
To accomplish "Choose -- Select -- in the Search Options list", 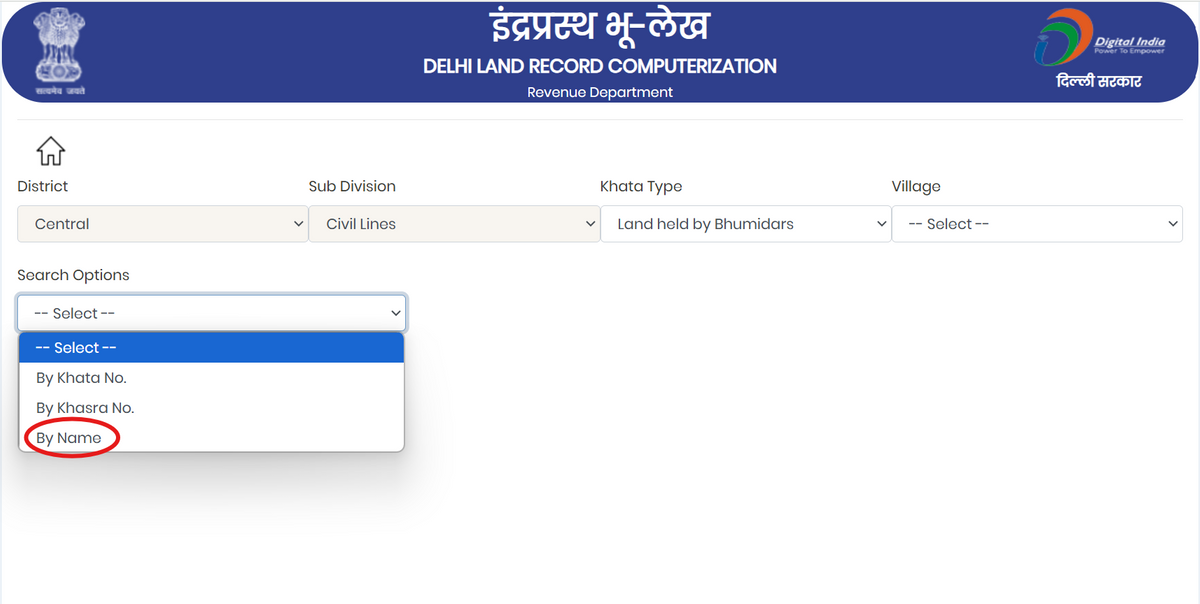I will [75, 347].
